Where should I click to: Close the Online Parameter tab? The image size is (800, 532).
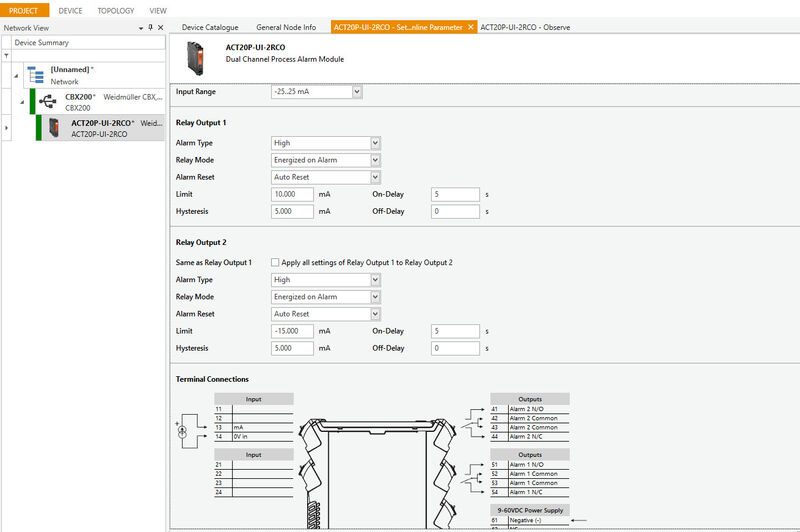[471, 27]
